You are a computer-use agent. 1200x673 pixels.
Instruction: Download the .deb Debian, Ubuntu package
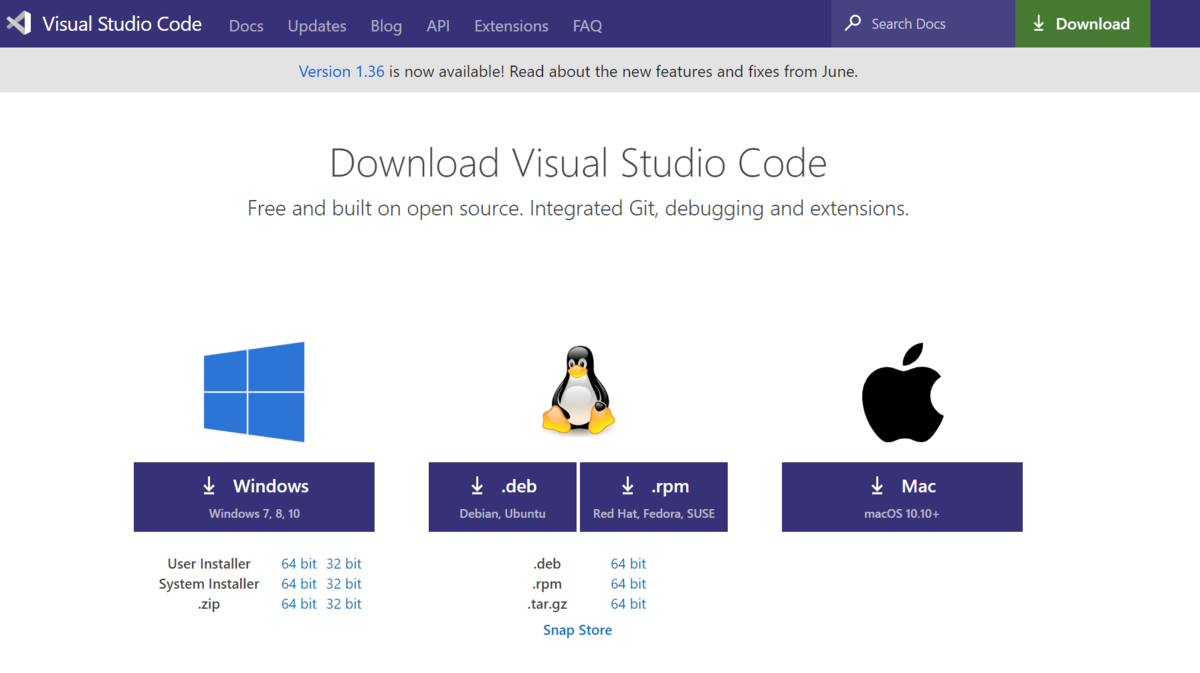point(503,497)
